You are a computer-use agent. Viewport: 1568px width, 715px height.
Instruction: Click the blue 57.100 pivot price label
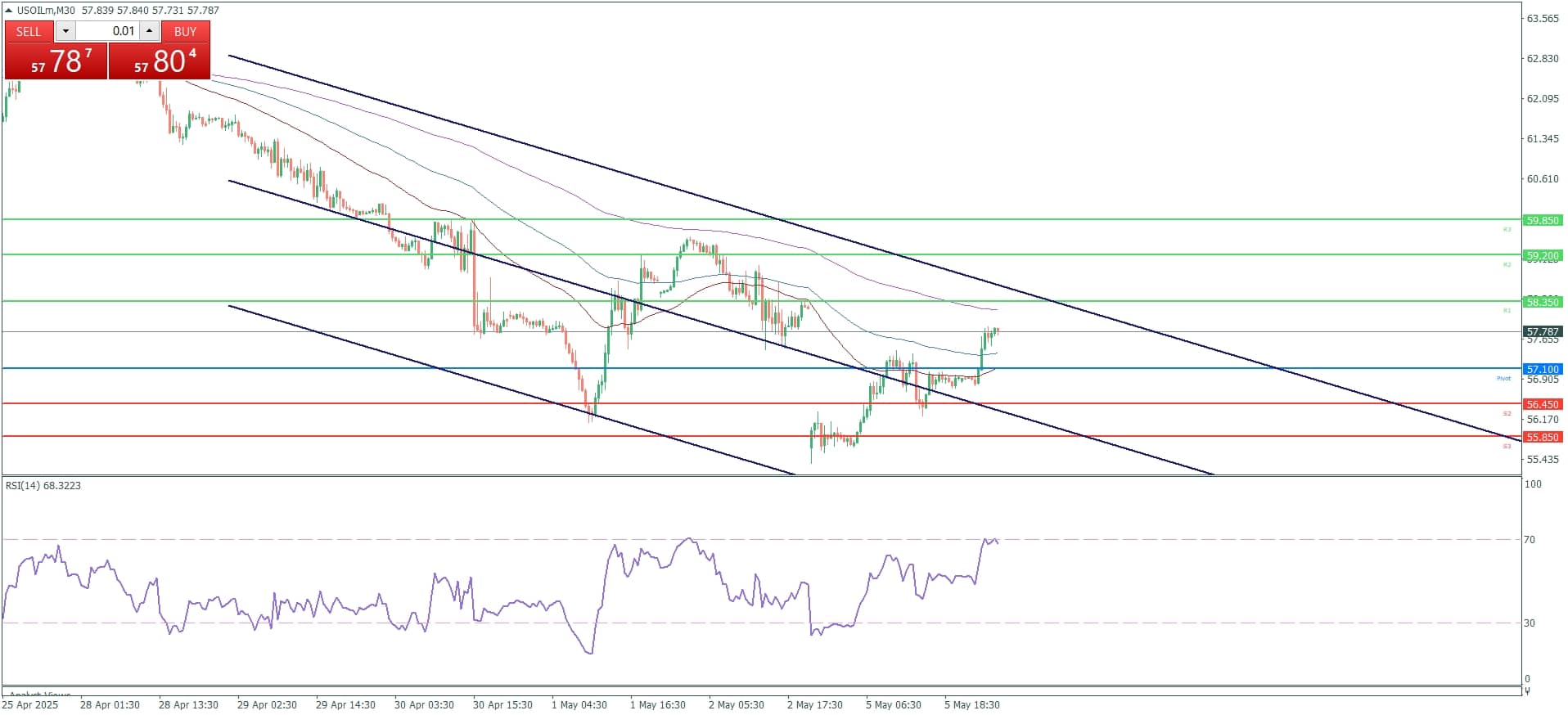tap(1543, 369)
